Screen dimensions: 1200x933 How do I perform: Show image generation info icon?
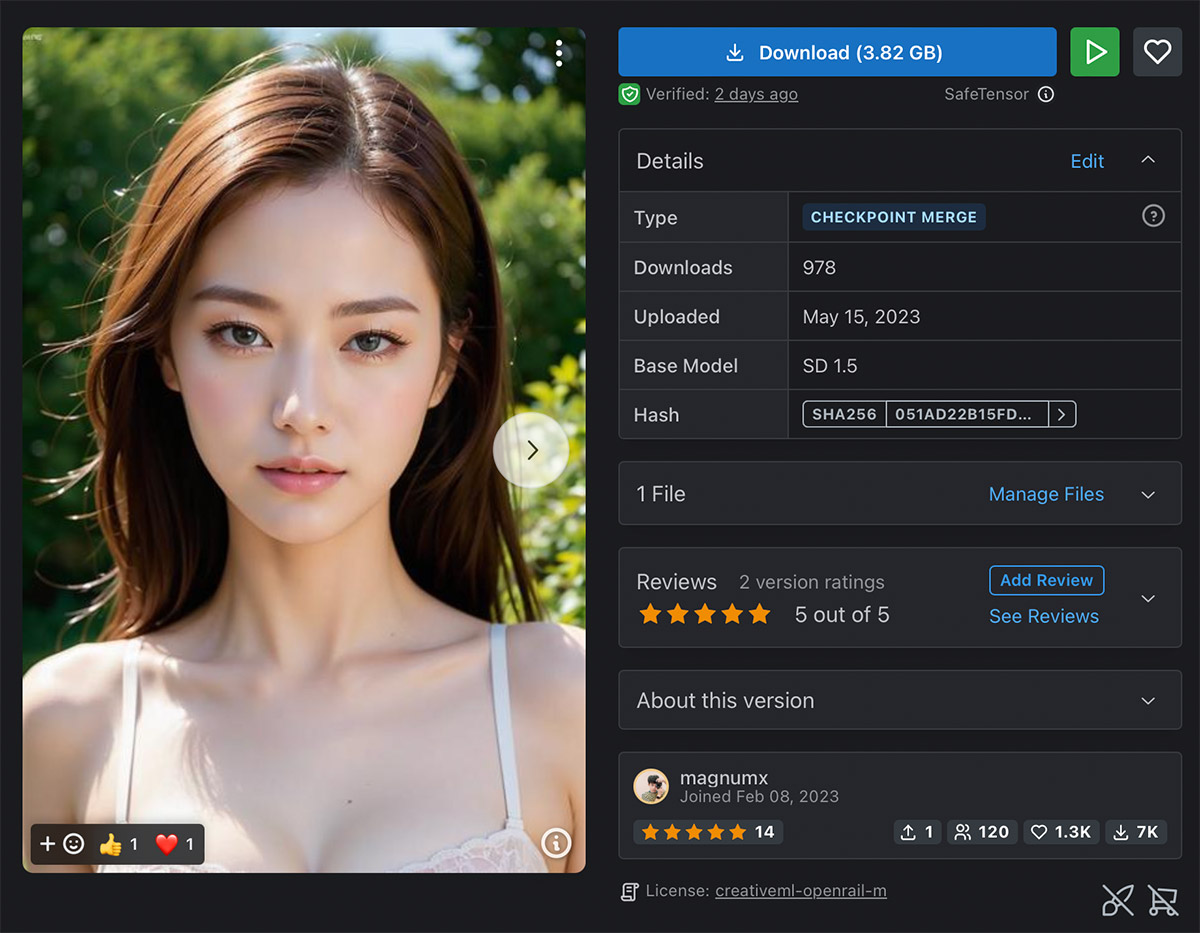(556, 844)
